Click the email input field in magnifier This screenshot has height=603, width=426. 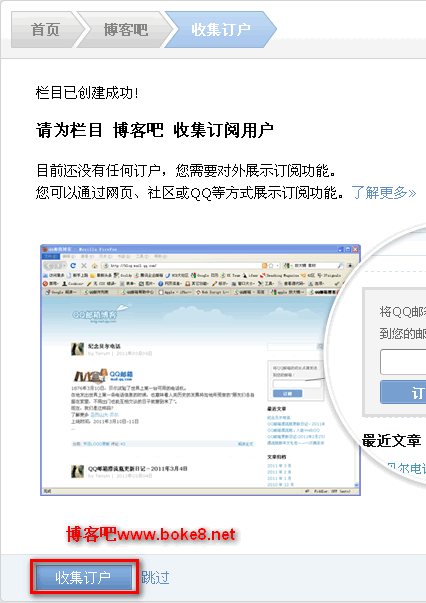point(403,361)
